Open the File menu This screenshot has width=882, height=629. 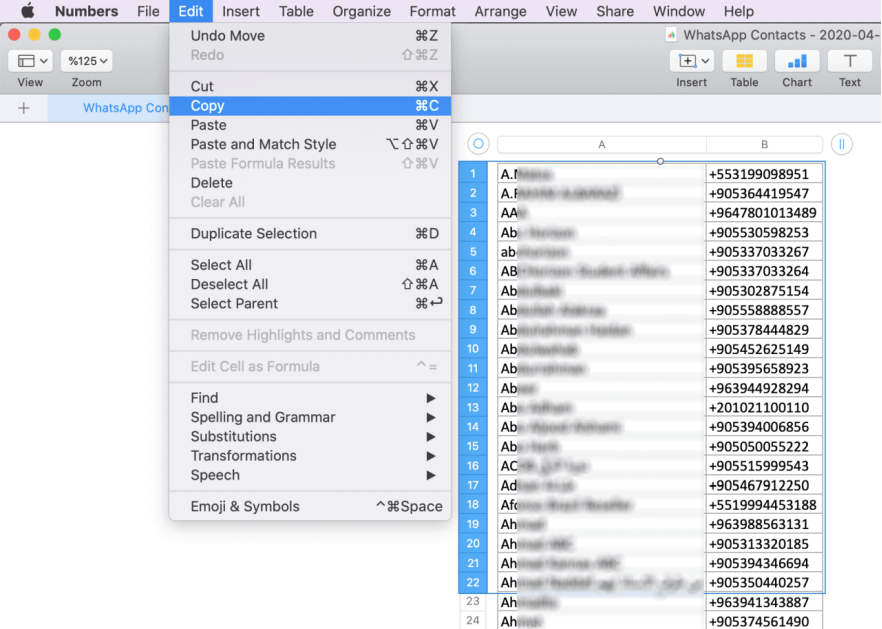point(148,11)
